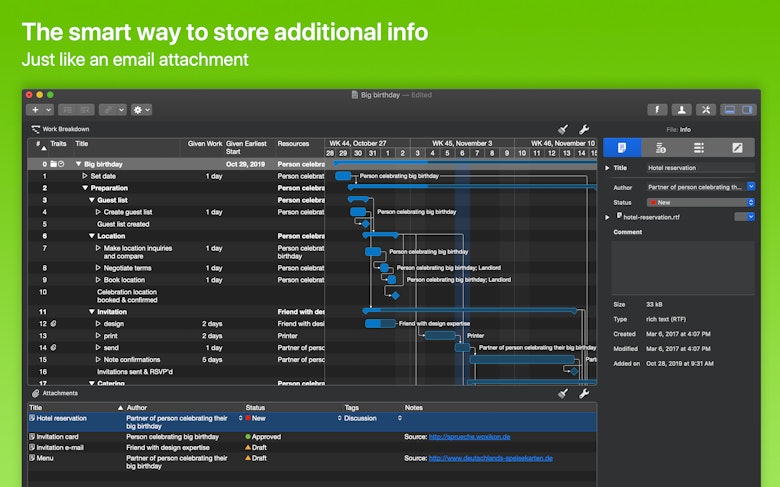Image resolution: width=780 pixels, height=487 pixels.
Task: Open the resources person icon button
Action: (x=682, y=110)
